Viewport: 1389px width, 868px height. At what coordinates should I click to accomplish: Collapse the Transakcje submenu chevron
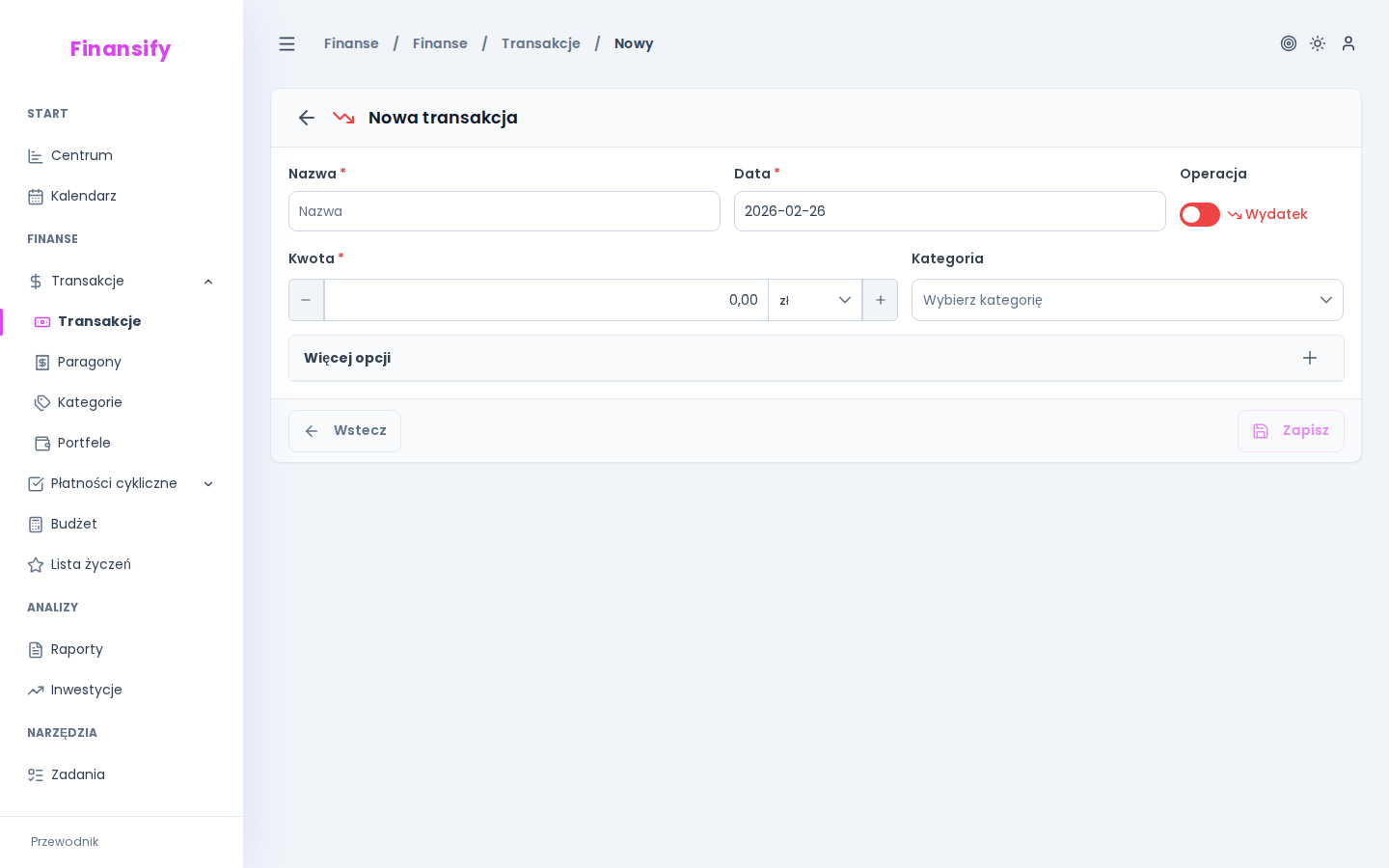click(x=208, y=281)
